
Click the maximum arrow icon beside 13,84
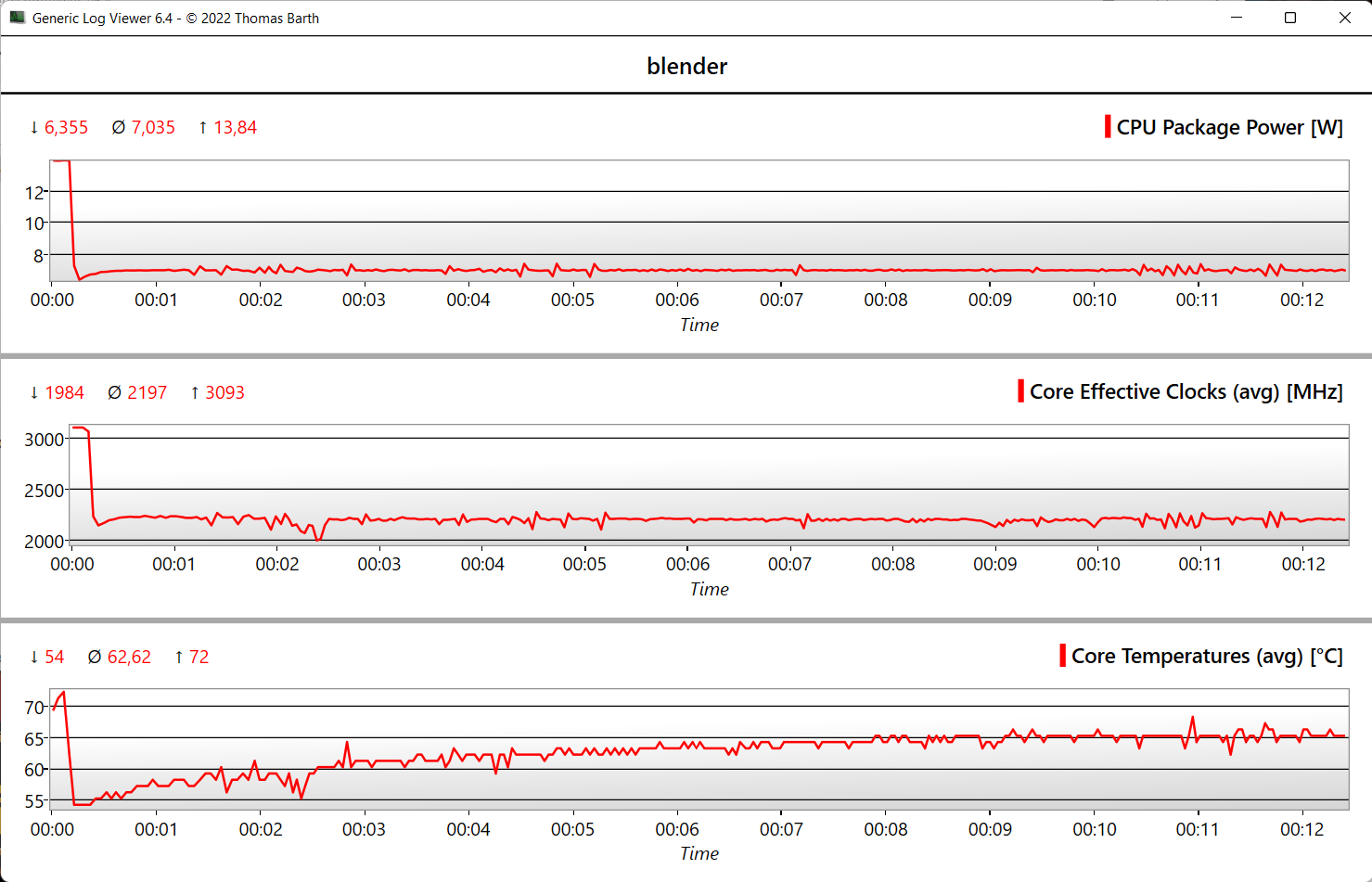pyautogui.click(x=203, y=128)
